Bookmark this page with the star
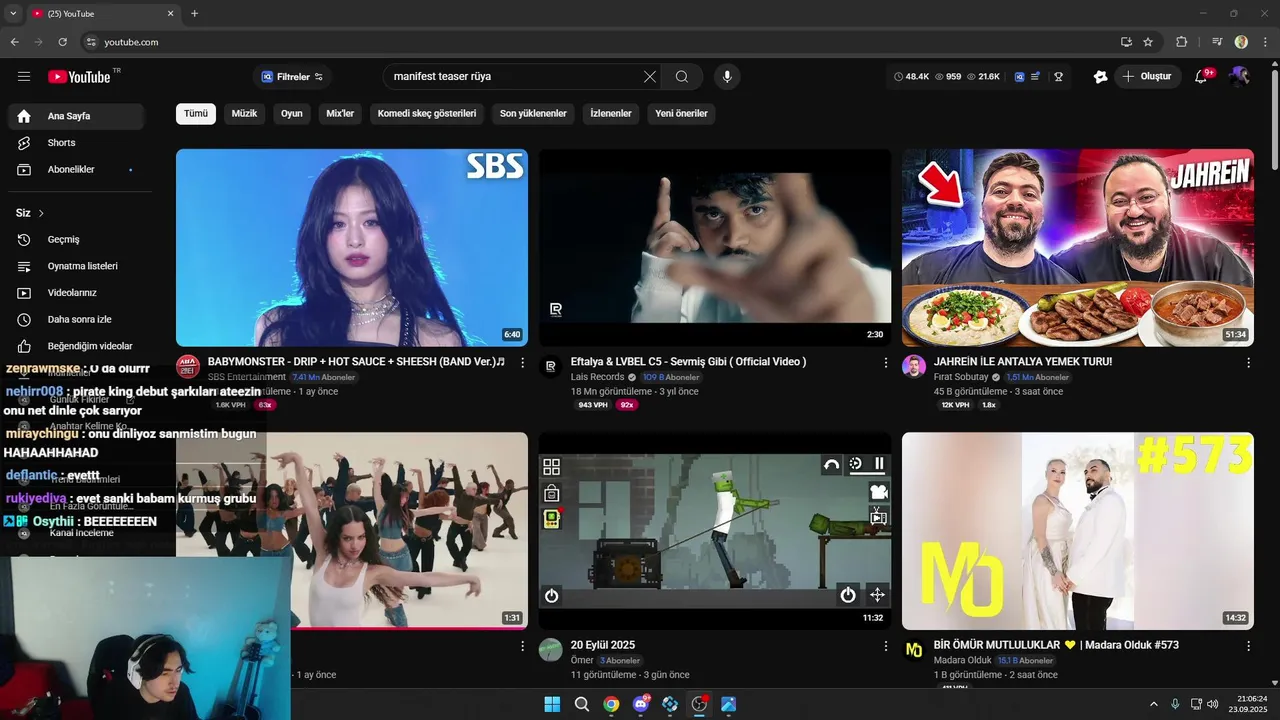This screenshot has width=1280, height=720. coord(1148,42)
